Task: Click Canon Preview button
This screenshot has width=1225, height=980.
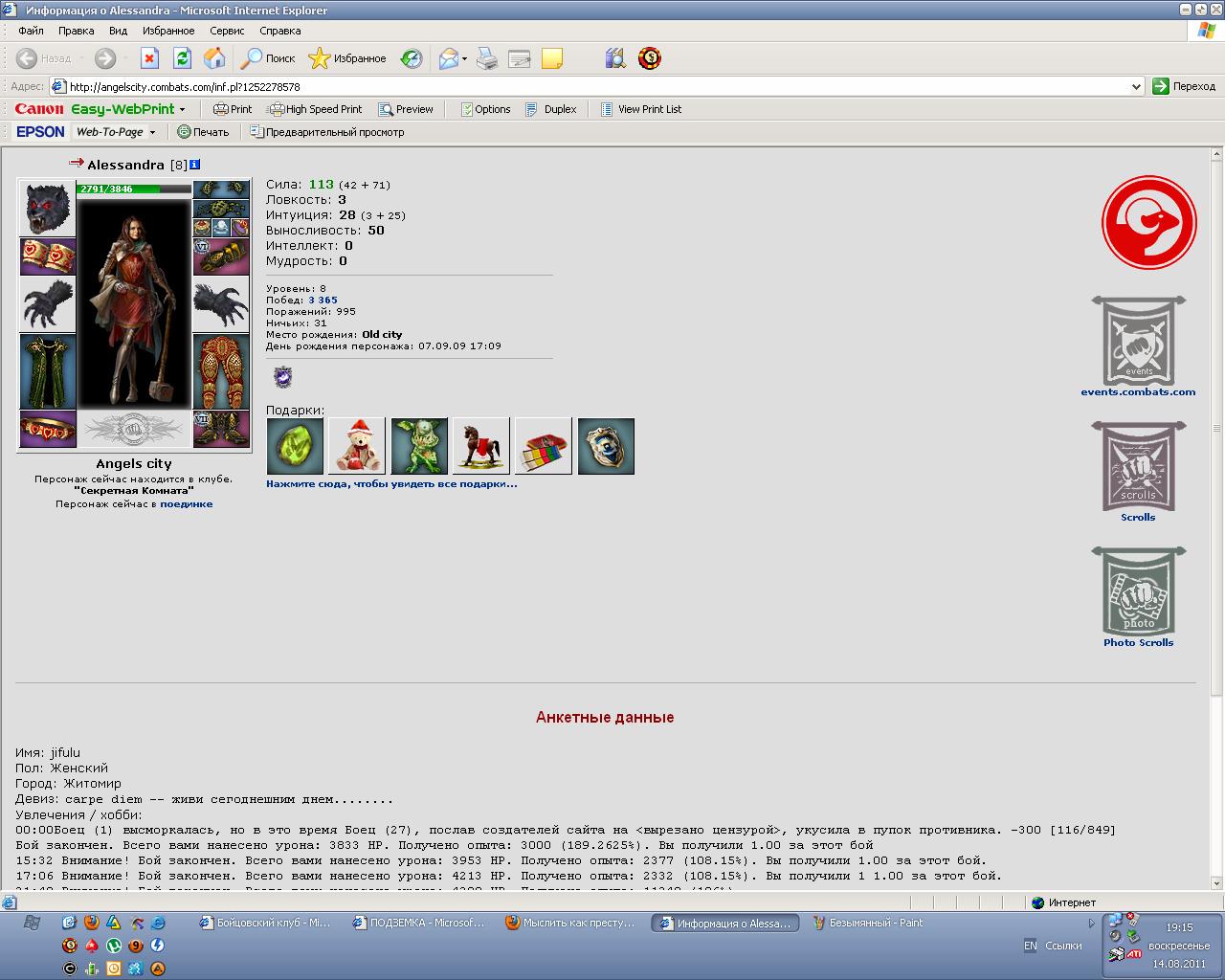Action: click(x=406, y=109)
